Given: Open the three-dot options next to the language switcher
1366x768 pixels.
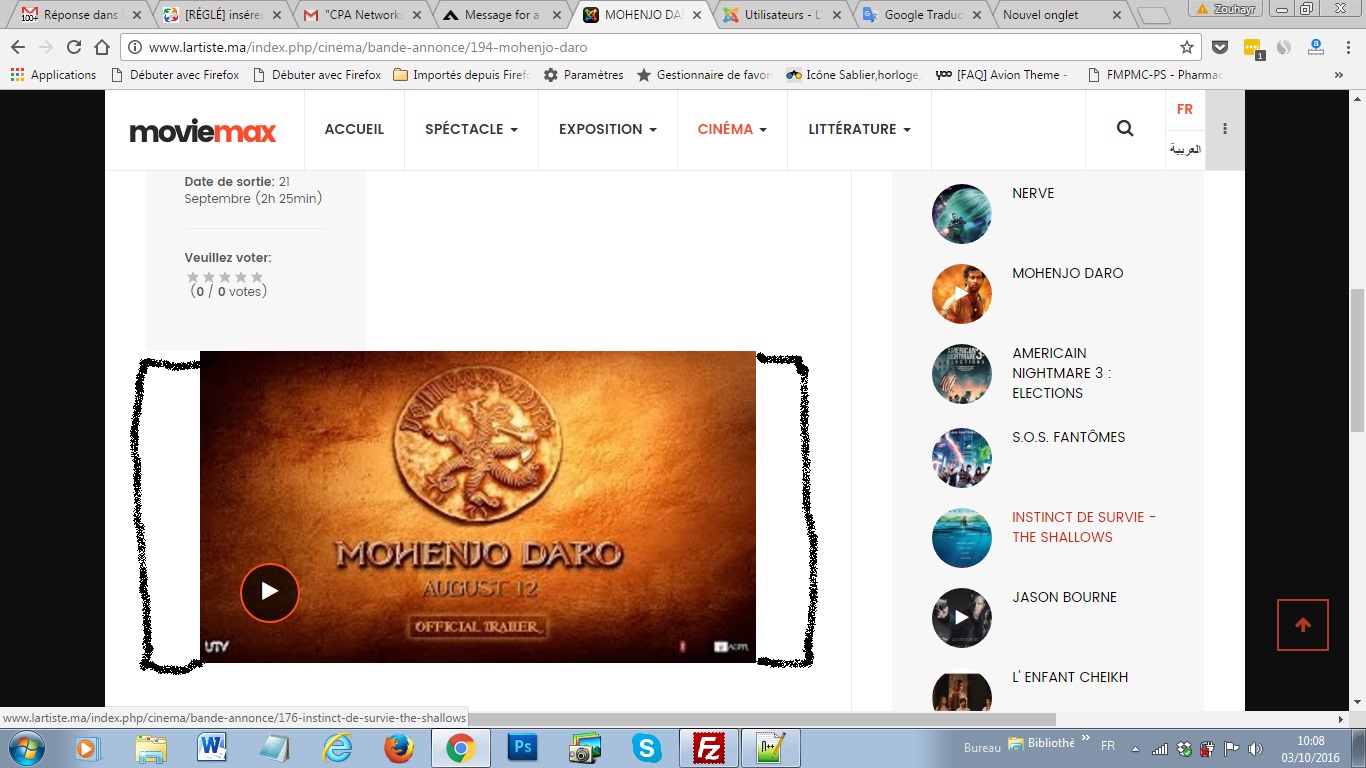Looking at the screenshot, I should 1225,129.
